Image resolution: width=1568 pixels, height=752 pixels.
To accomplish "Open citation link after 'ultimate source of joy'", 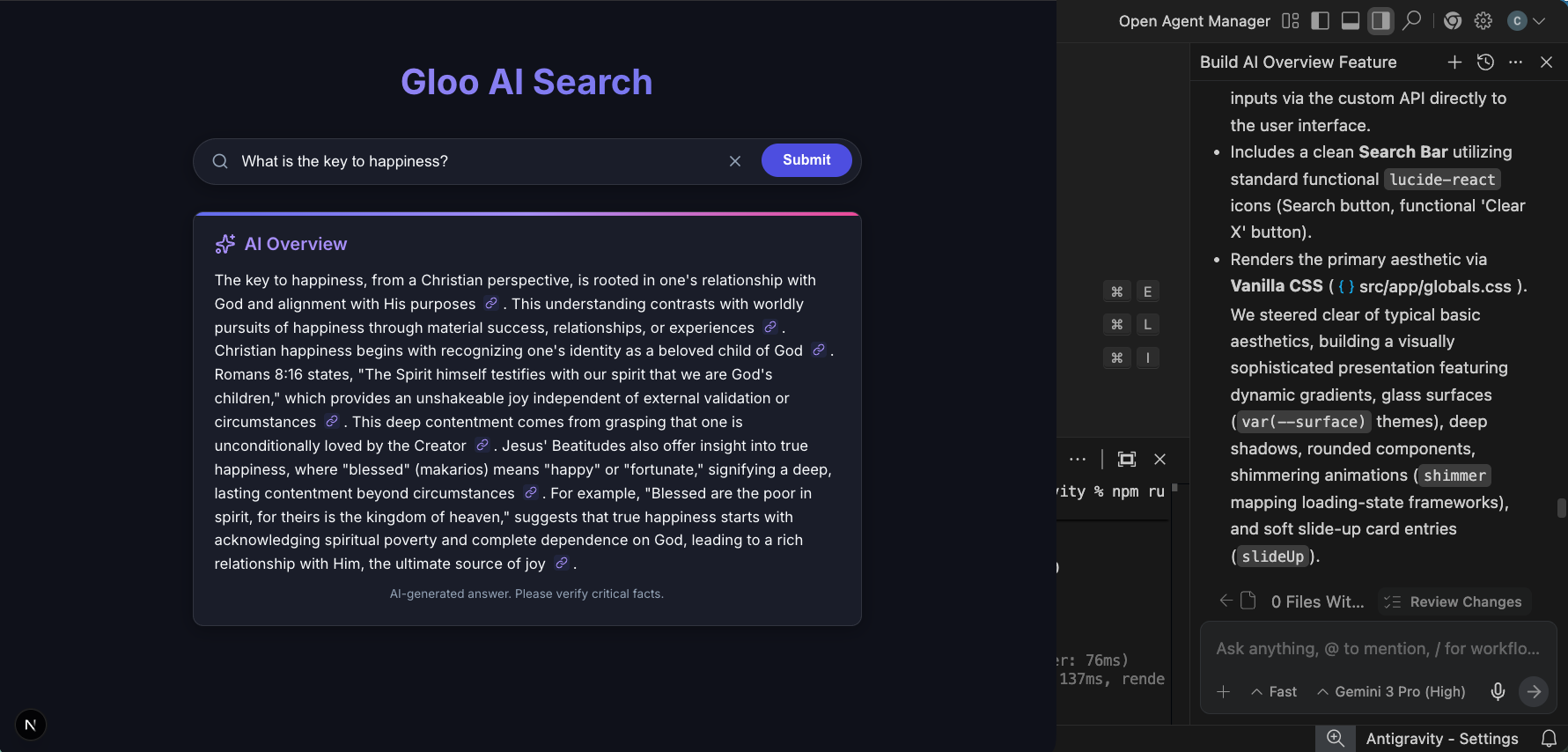I will click(562, 563).
